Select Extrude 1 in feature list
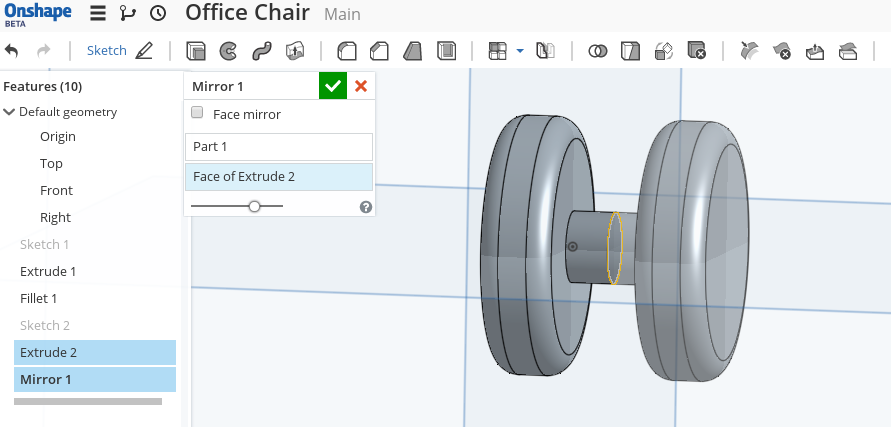The height and width of the screenshot is (427, 891). [48, 271]
